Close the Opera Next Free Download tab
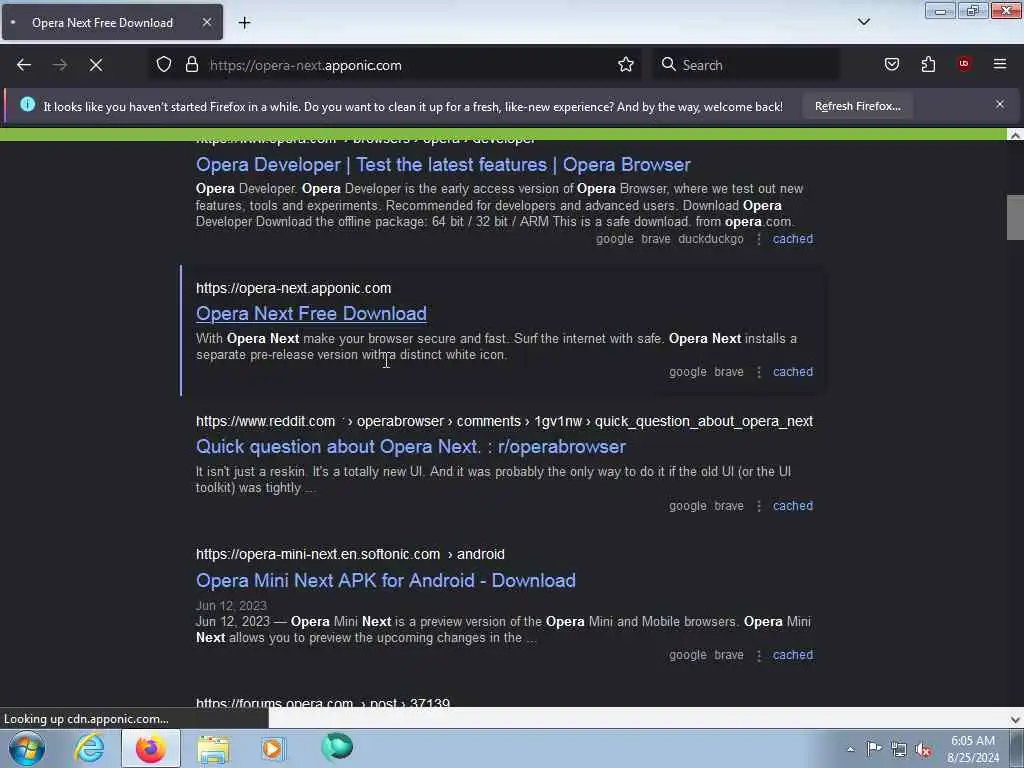This screenshot has width=1024, height=768. 207,22
